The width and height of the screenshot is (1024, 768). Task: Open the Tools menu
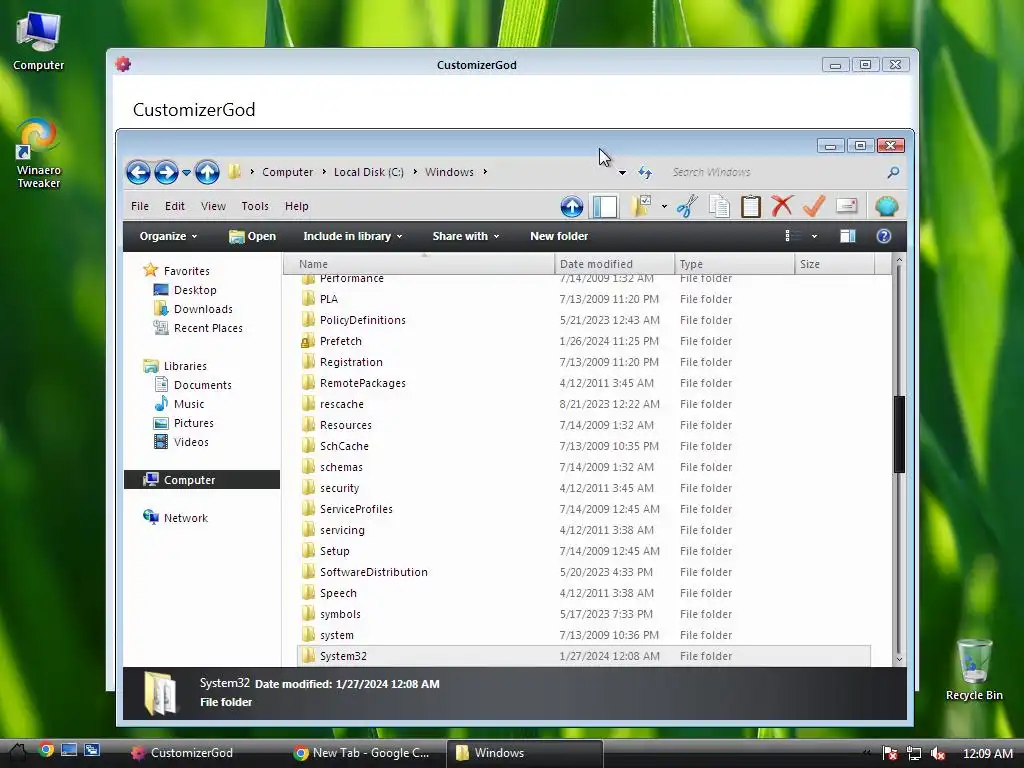[x=255, y=206]
